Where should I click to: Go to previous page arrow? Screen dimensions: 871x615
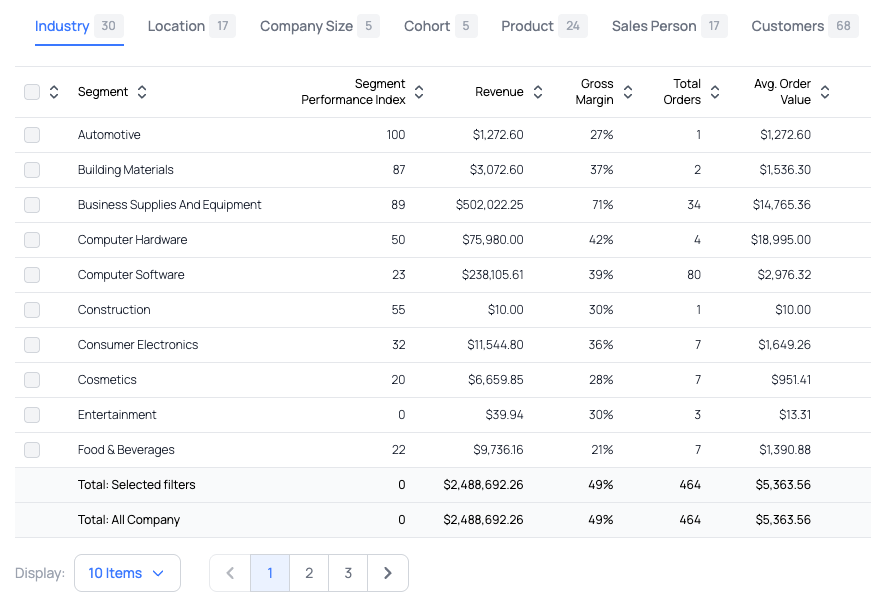[x=230, y=573]
